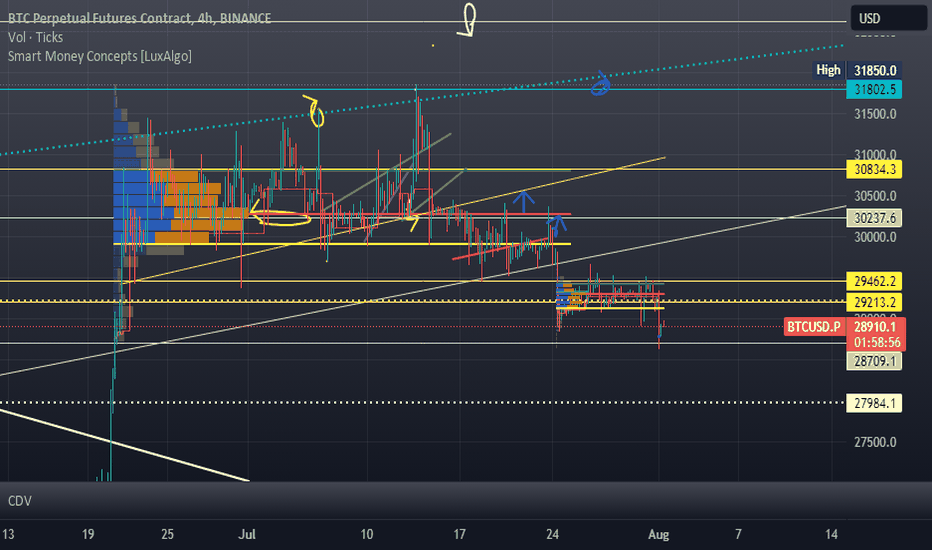Viewport: 932px width, 550px height.
Task: Click the 01:58:56 candle countdown timer
Action: (x=877, y=343)
